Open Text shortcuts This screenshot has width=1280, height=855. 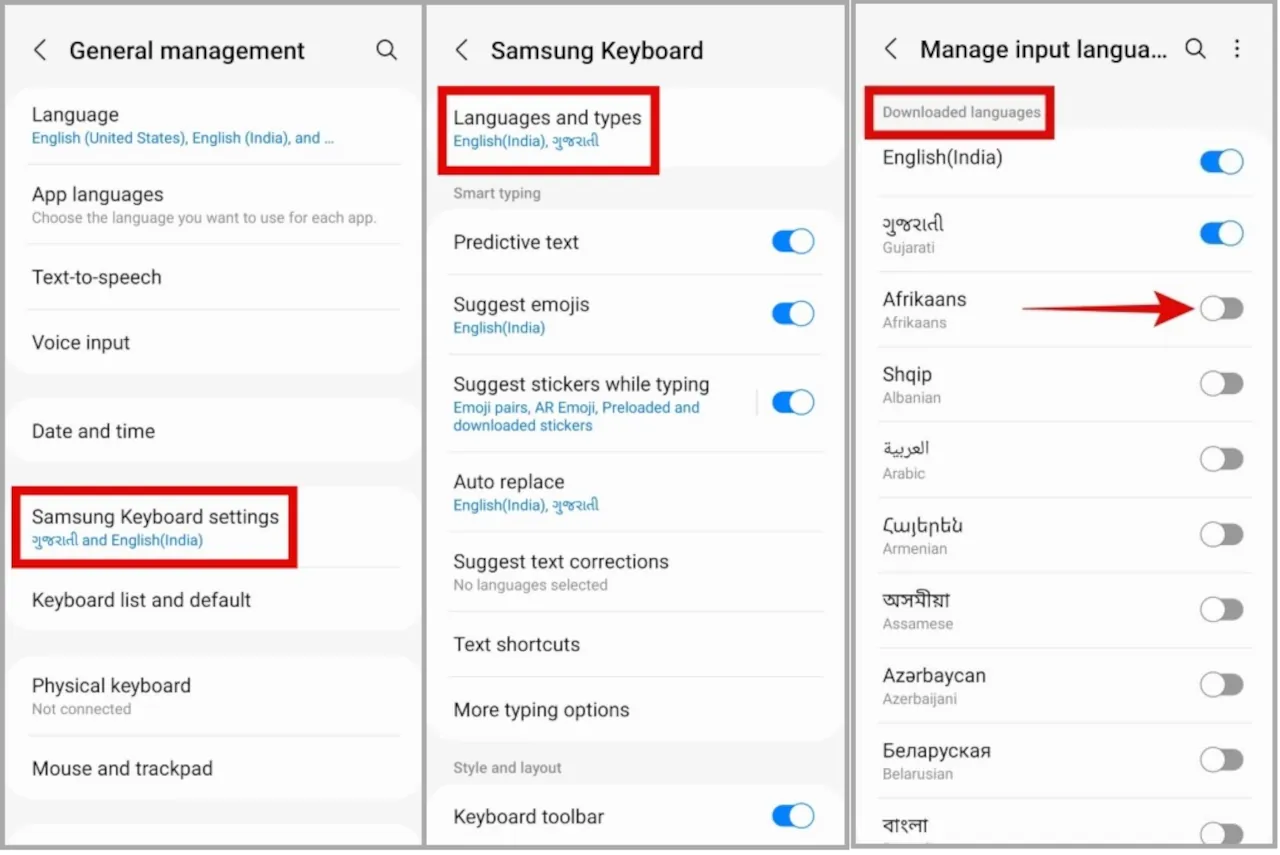636,644
